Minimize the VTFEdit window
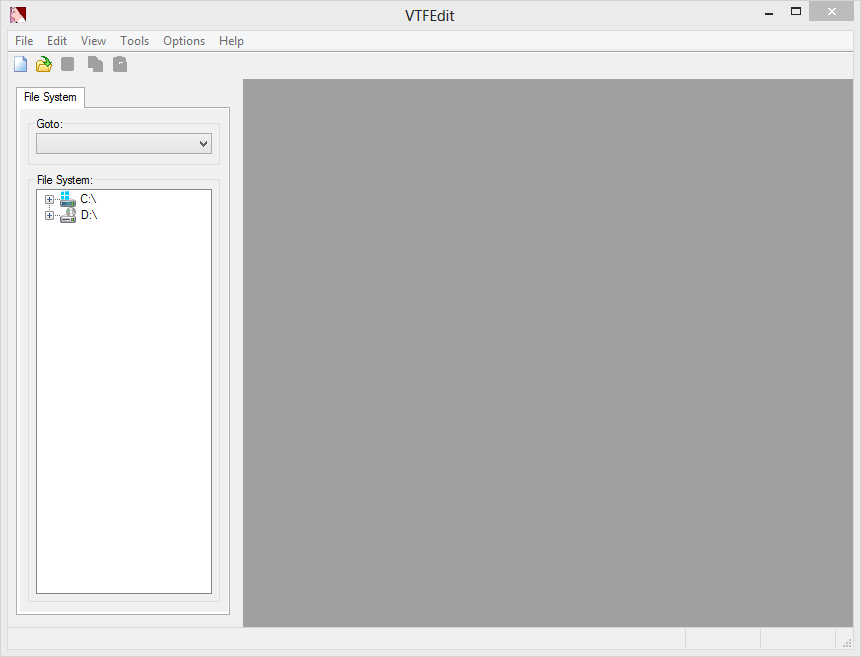 769,12
